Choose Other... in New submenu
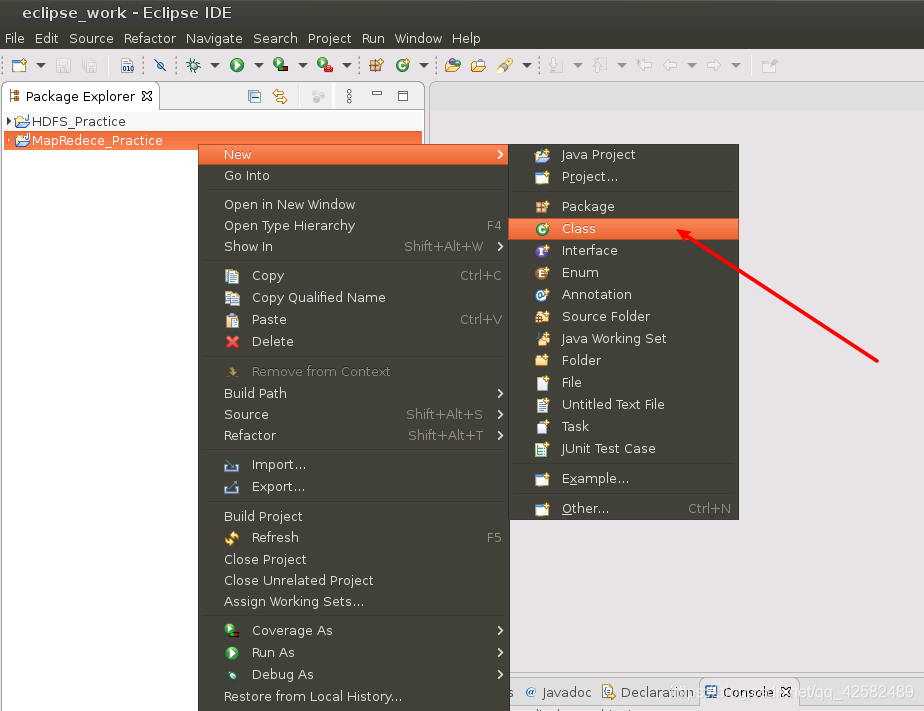 click(623, 509)
